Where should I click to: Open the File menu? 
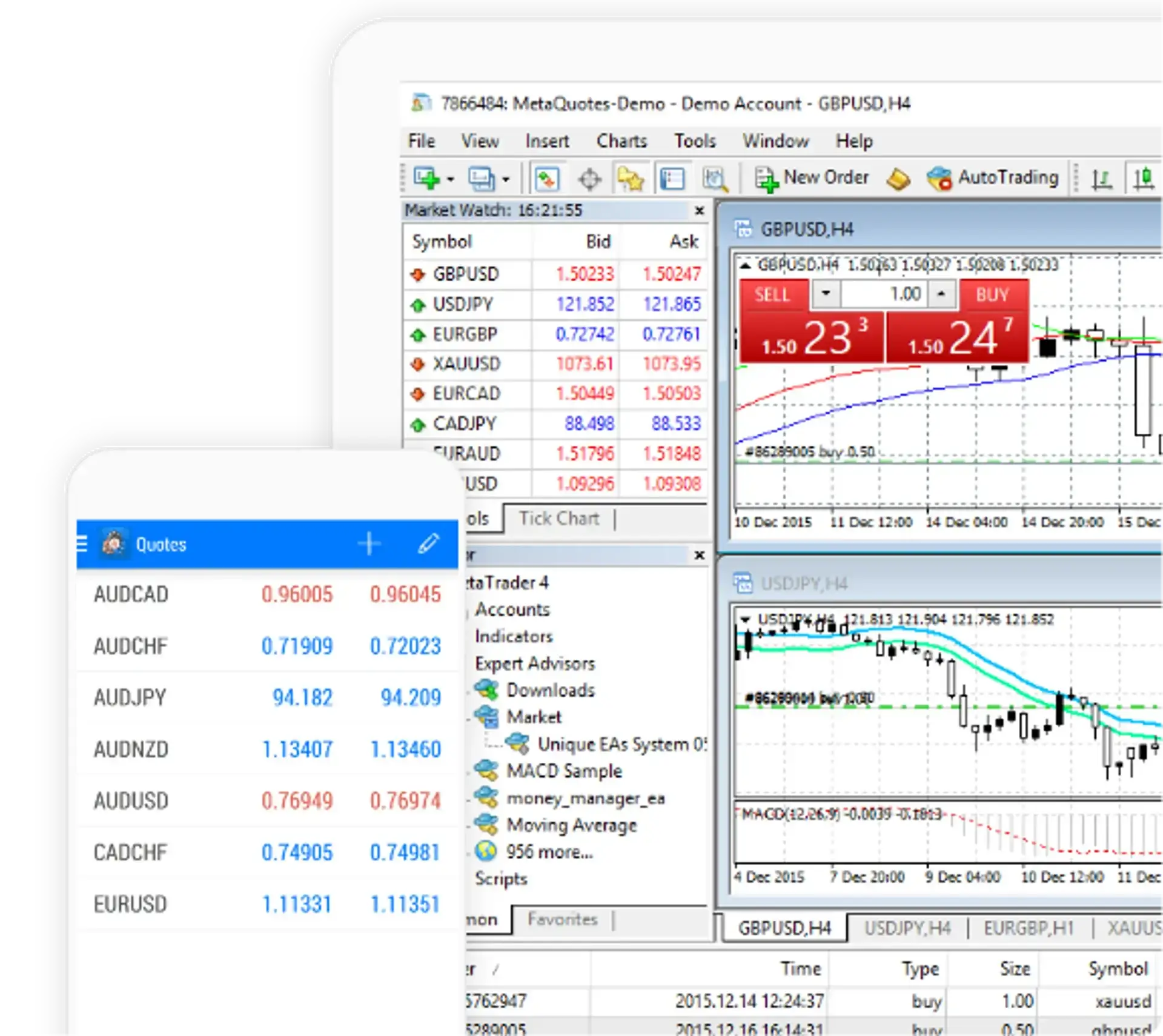click(x=422, y=141)
